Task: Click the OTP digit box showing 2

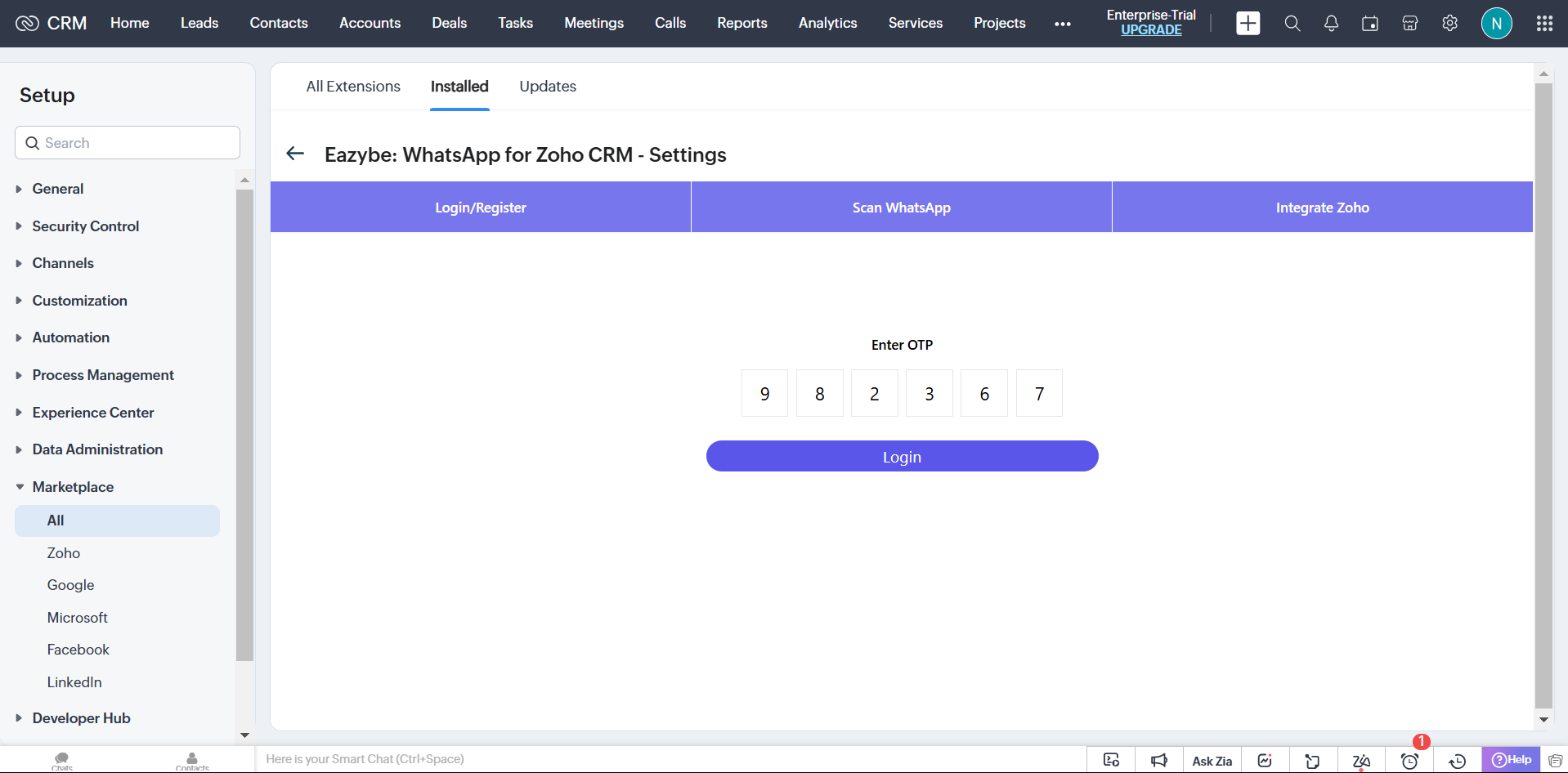Action: [875, 393]
